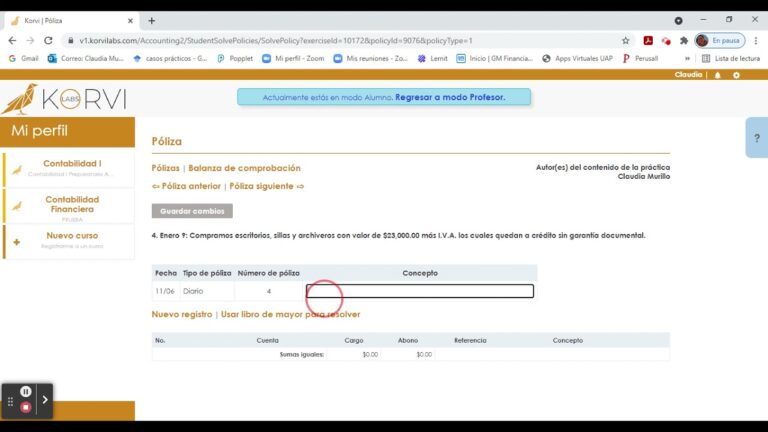Open Balanza de comprobación

pos(244,168)
